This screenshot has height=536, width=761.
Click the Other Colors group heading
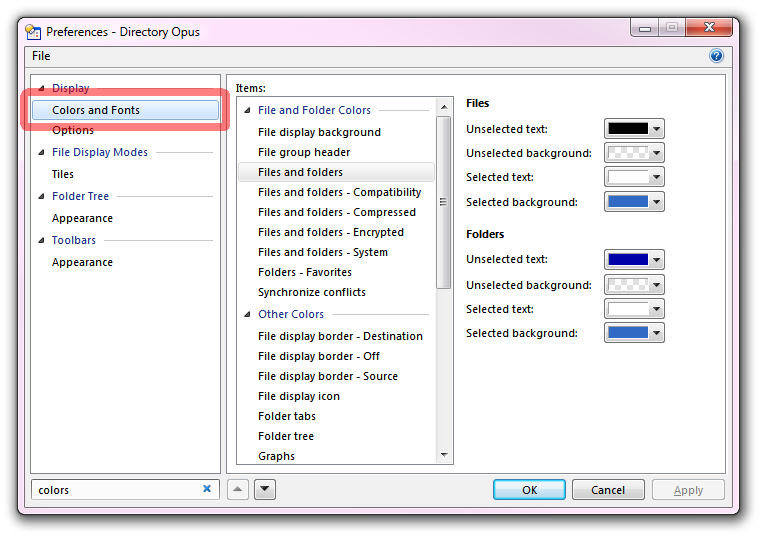coord(291,315)
